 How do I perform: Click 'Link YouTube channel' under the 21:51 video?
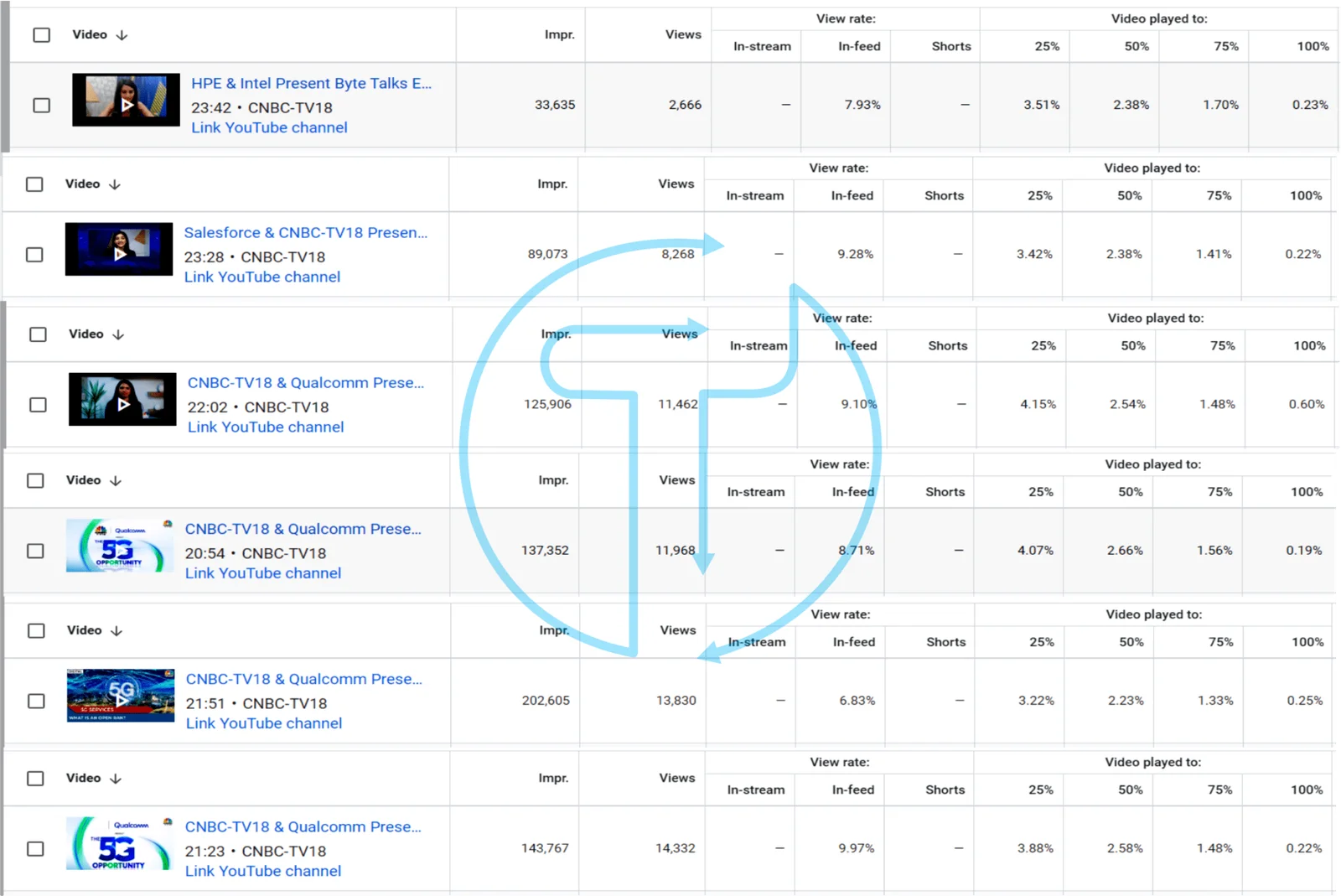point(264,723)
